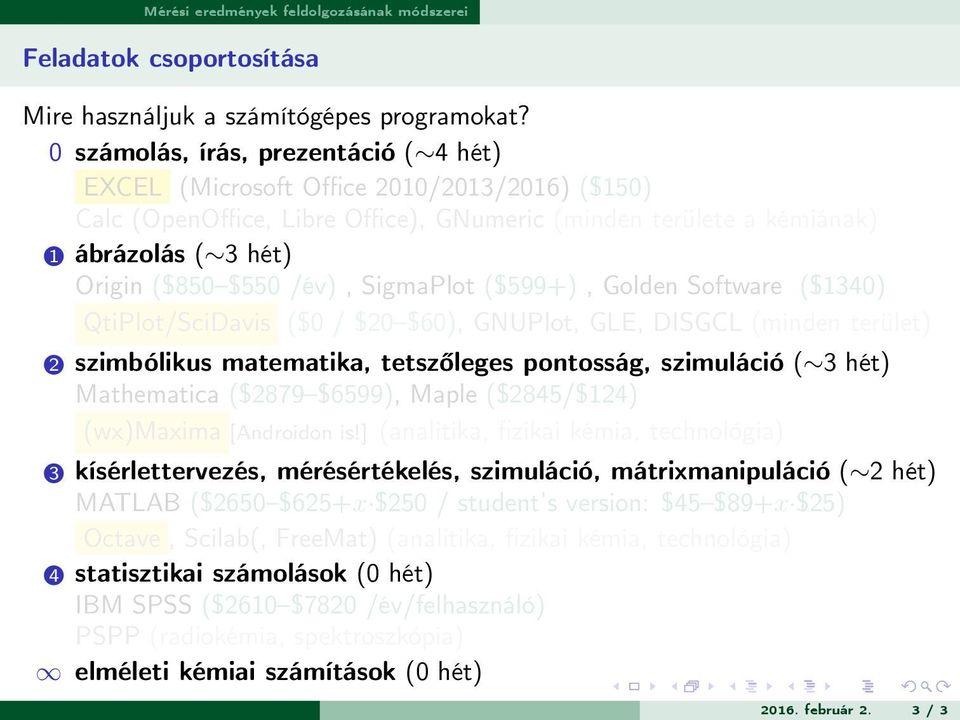Click bullet number 2 circle for 'szimbólikus matematika'

(x=54, y=365)
